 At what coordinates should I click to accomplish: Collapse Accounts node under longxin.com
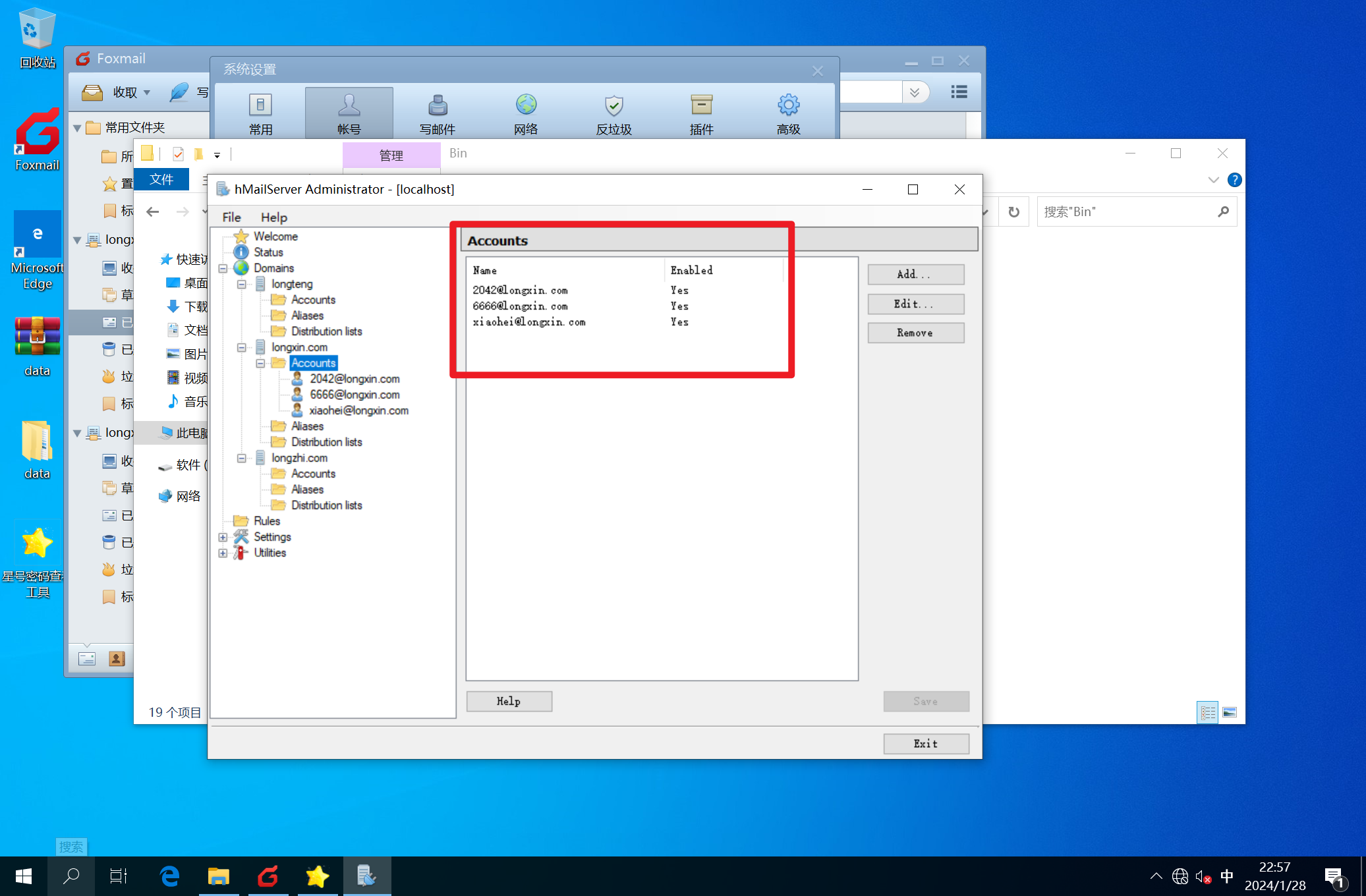[x=260, y=363]
